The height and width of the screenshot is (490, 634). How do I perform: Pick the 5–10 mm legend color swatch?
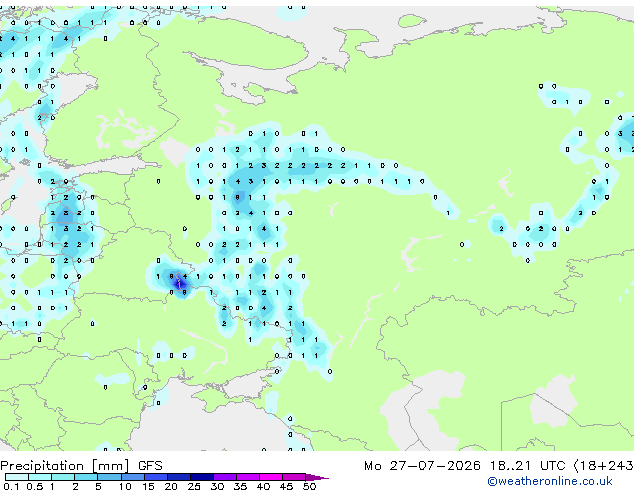(x=109, y=477)
